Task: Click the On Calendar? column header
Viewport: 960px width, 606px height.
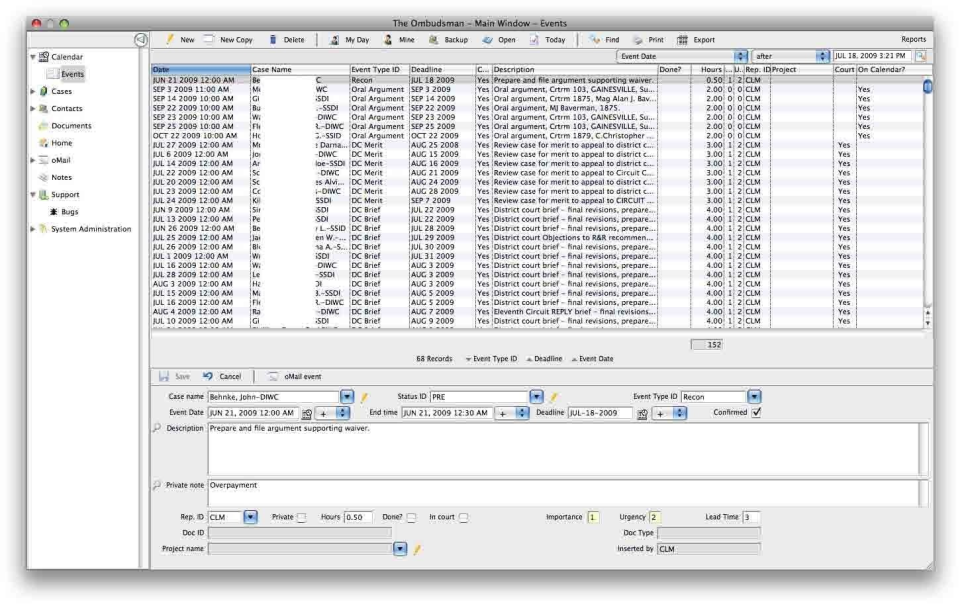Action: click(890, 69)
